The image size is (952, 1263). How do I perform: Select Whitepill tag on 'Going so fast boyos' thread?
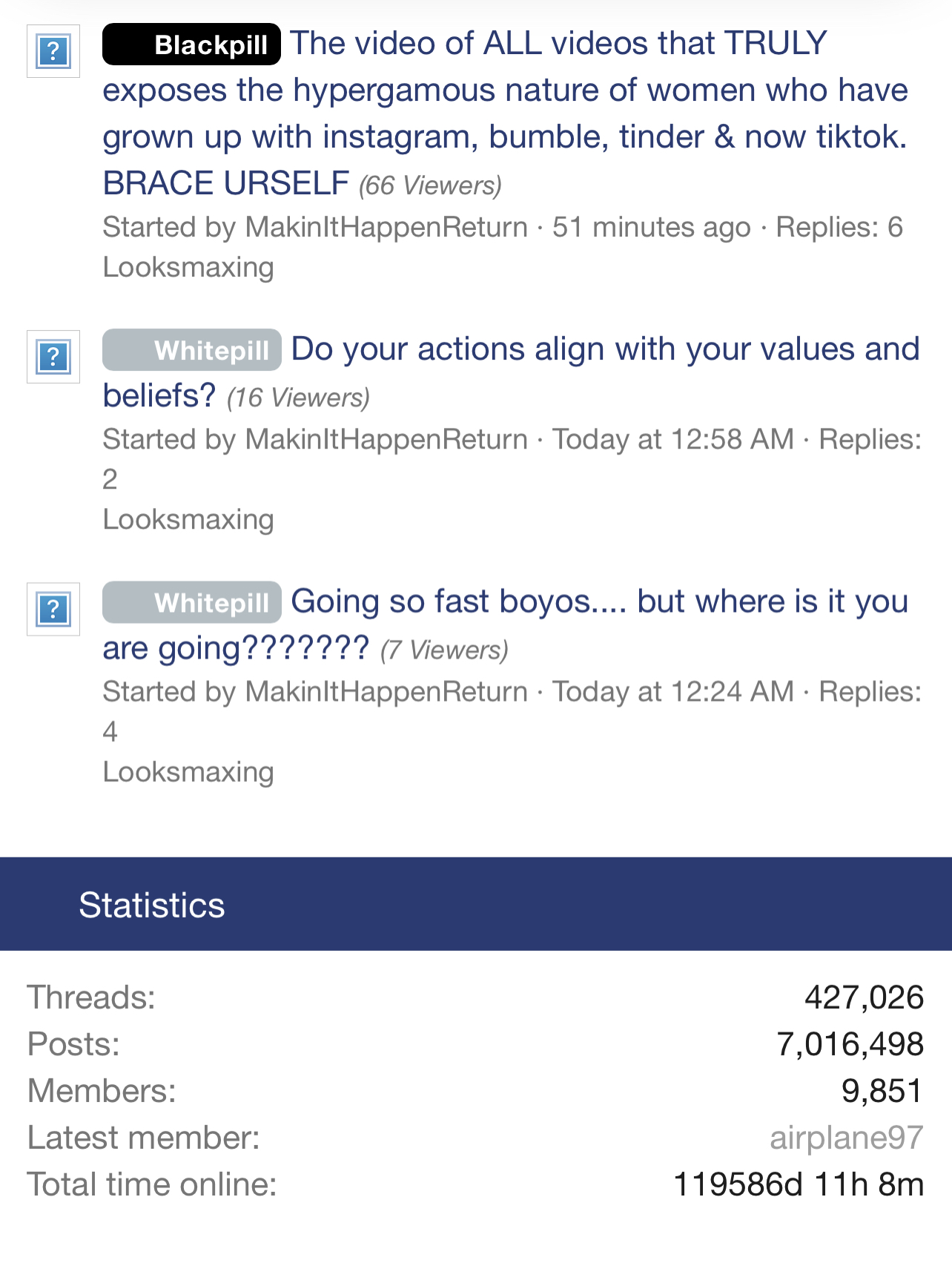[x=192, y=602]
